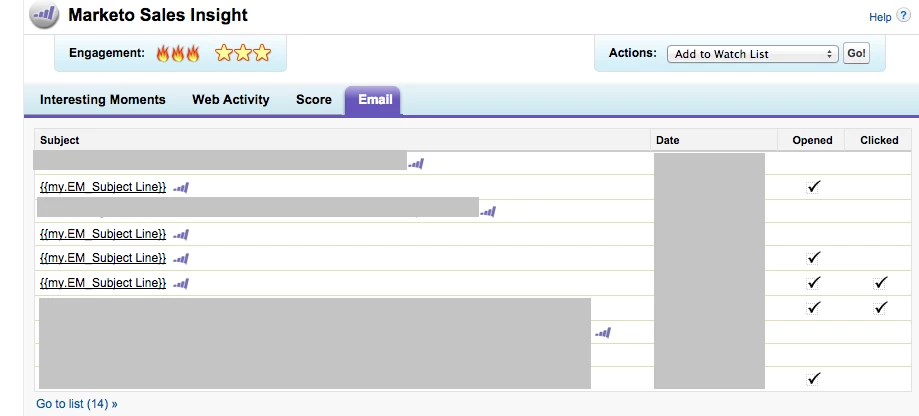Click the Clicked checkmark in the redacted subject row
The height and width of the screenshot is (416, 919).
click(880, 307)
